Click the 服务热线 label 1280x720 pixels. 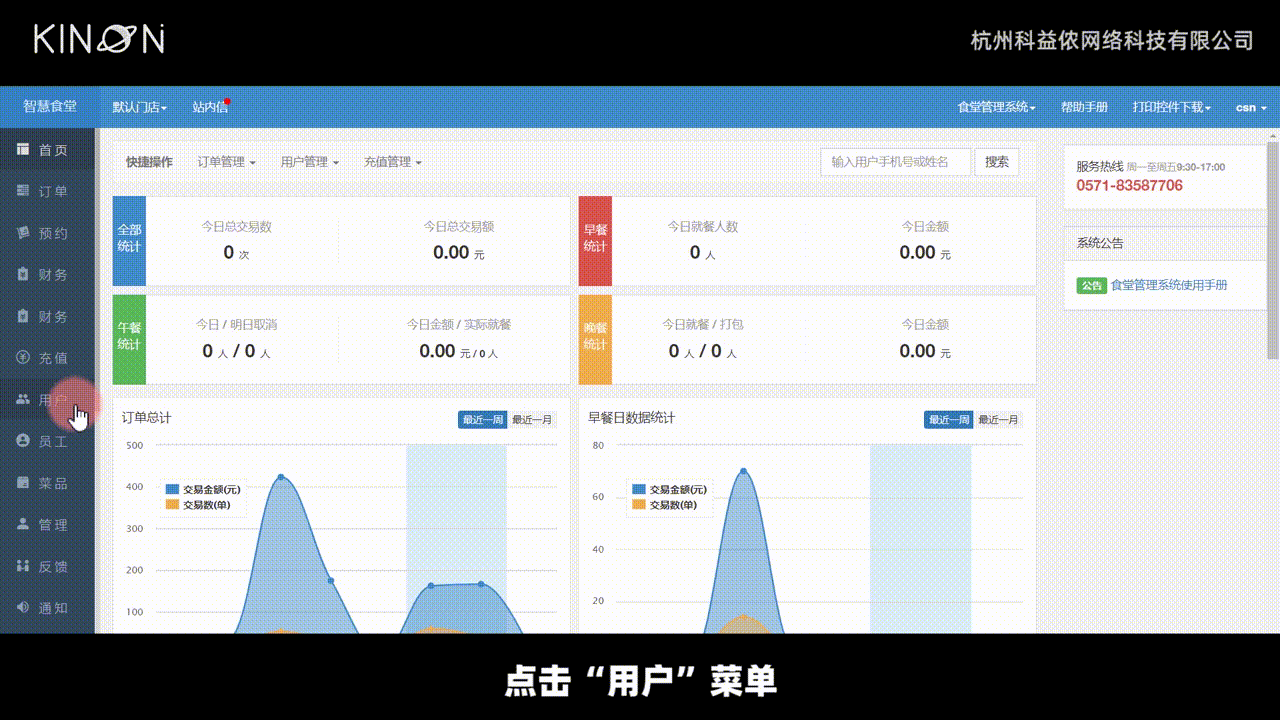(1099, 167)
